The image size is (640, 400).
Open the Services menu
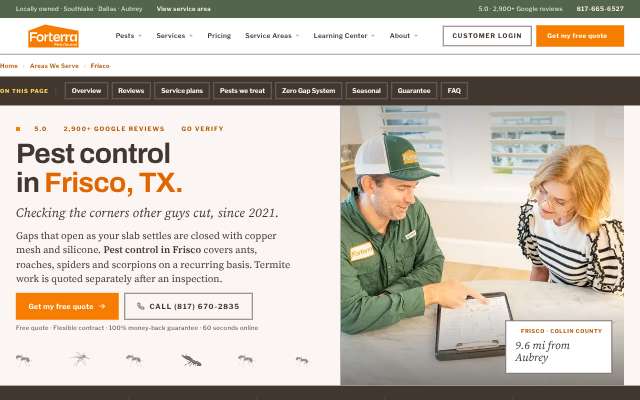point(171,36)
